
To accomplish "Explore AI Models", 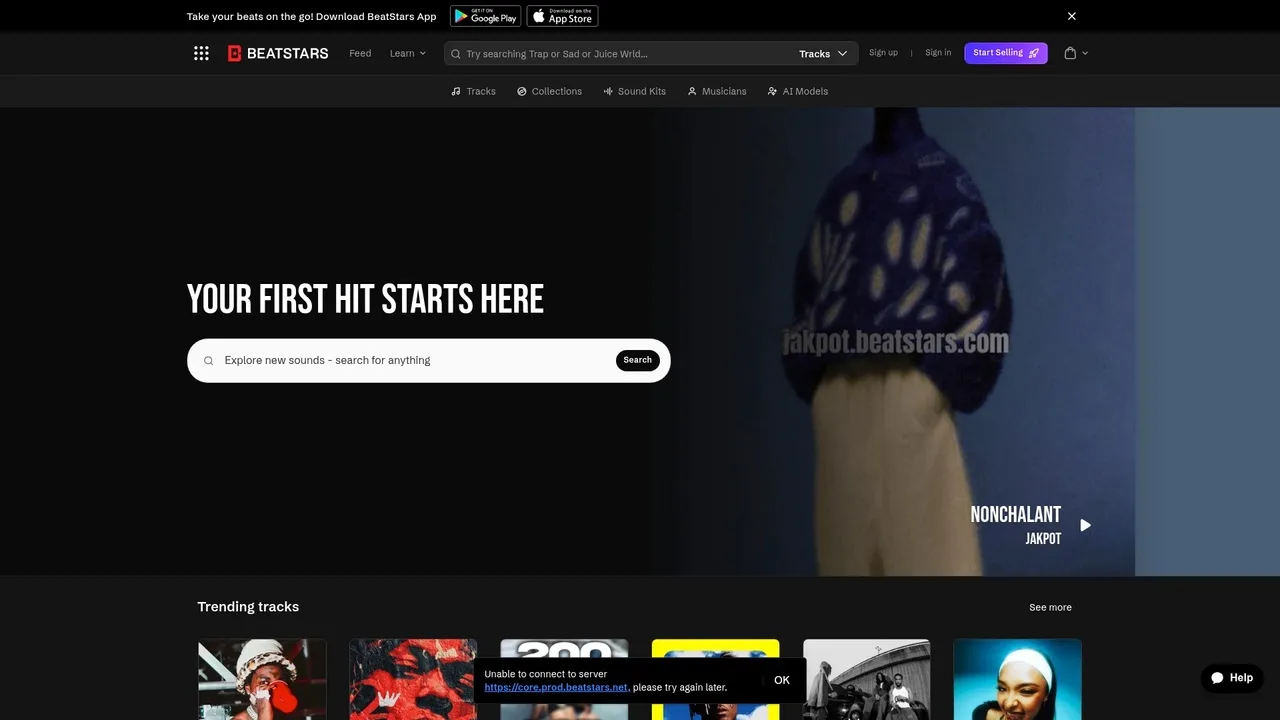I will pos(798,91).
